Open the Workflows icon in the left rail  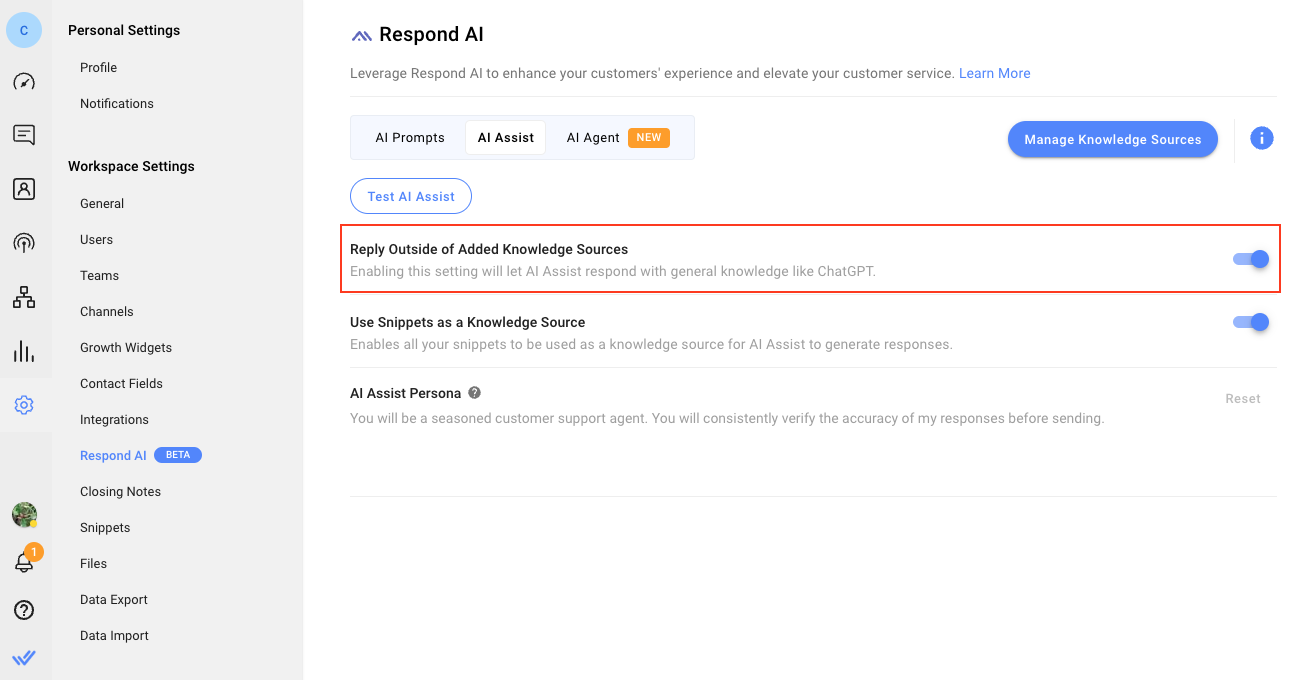(24, 296)
